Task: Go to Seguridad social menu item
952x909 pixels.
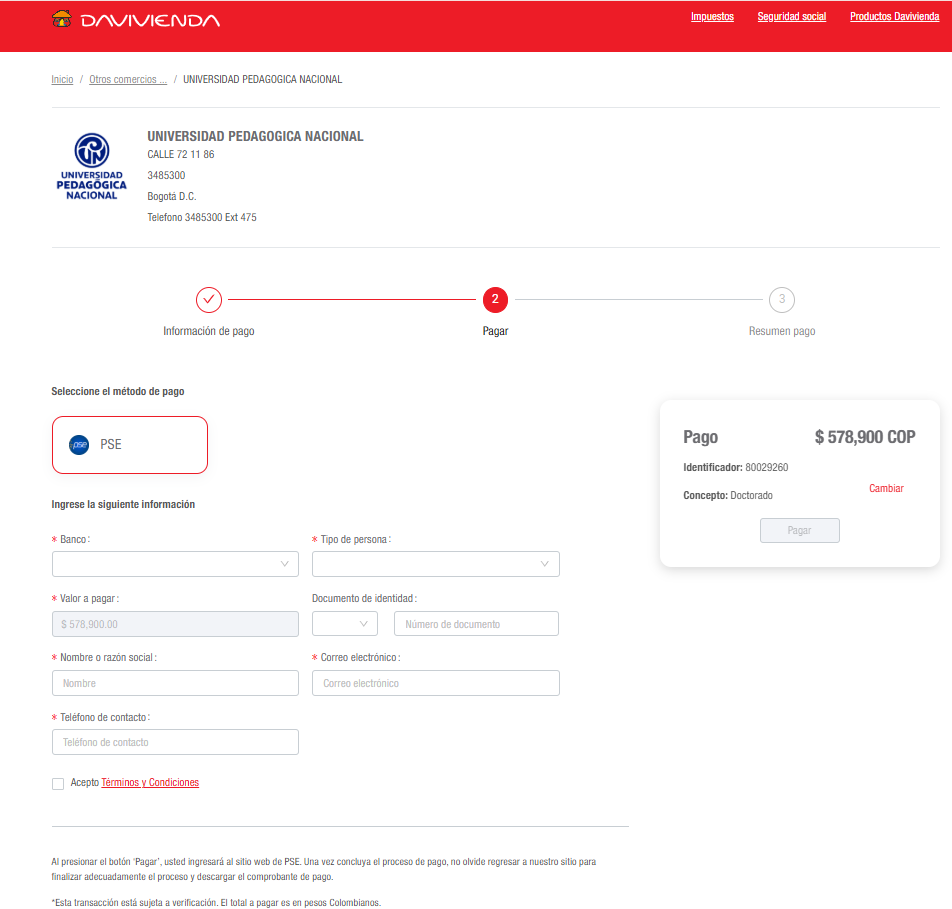Action: point(791,17)
